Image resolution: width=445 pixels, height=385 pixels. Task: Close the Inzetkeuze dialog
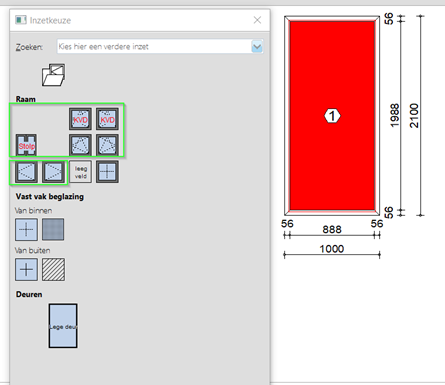pyautogui.click(x=257, y=20)
